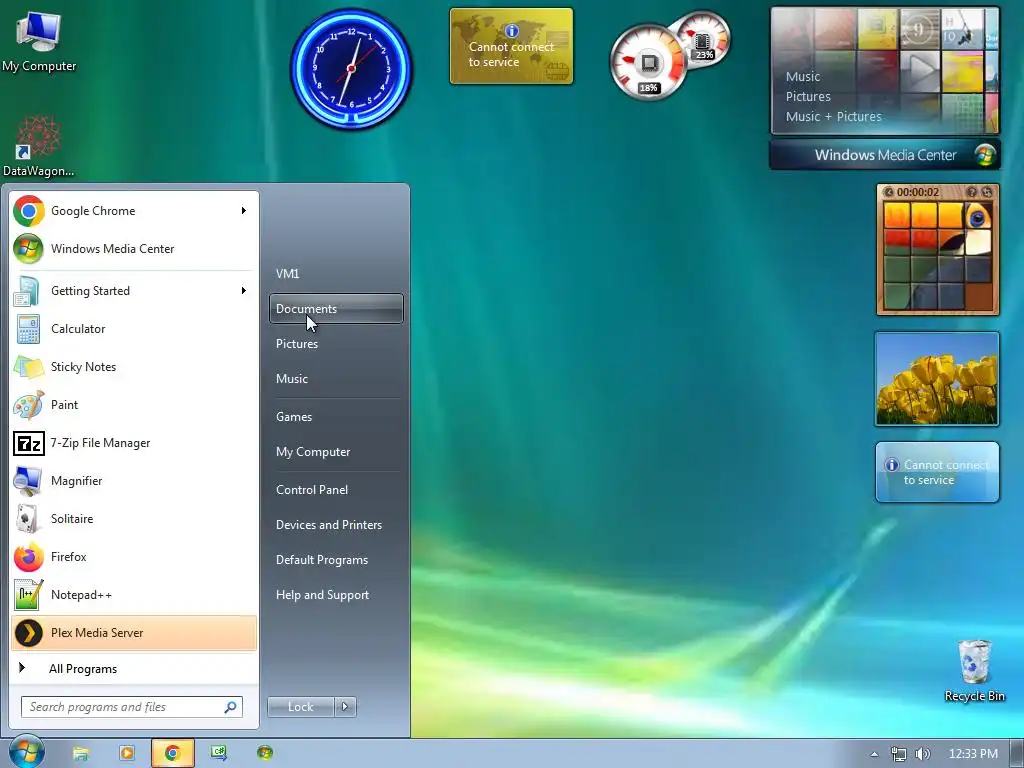Open the monitor app taskbar icon beside Chrome
This screenshot has width=1024, height=768.
(219, 754)
